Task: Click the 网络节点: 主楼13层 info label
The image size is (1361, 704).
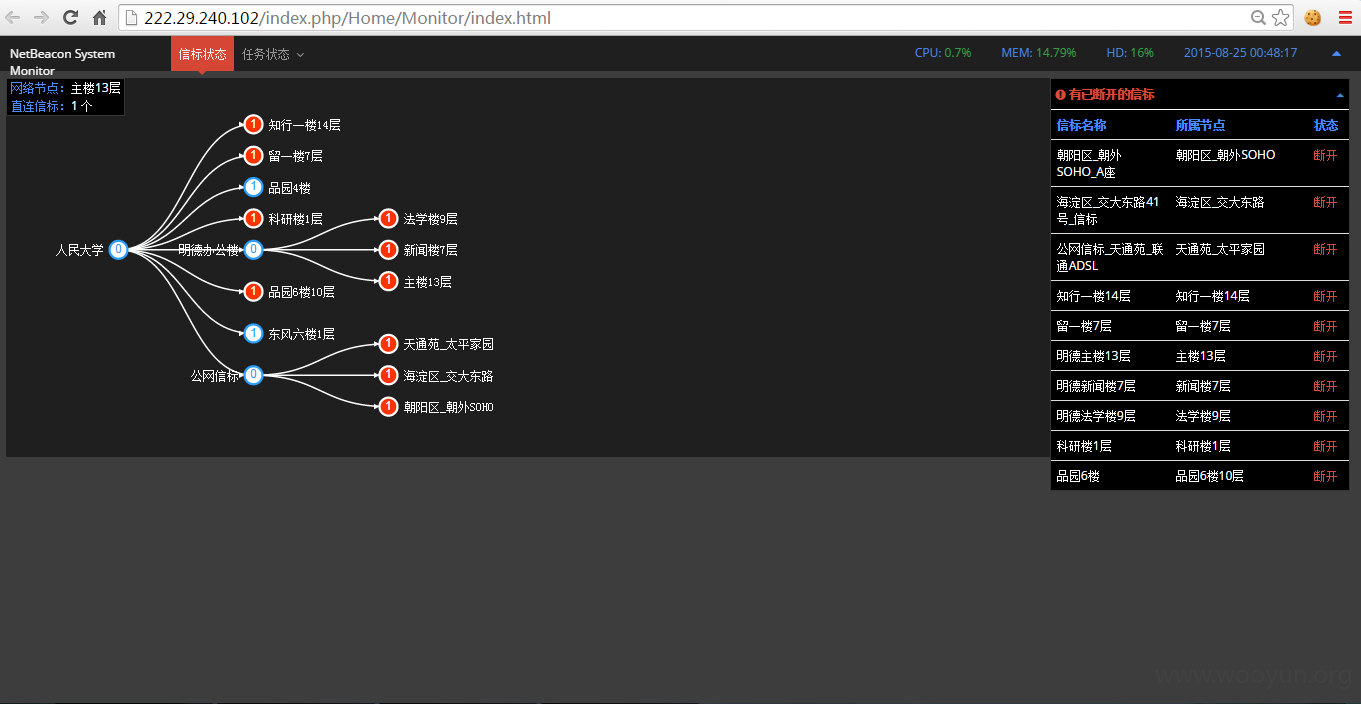Action: 65,88
